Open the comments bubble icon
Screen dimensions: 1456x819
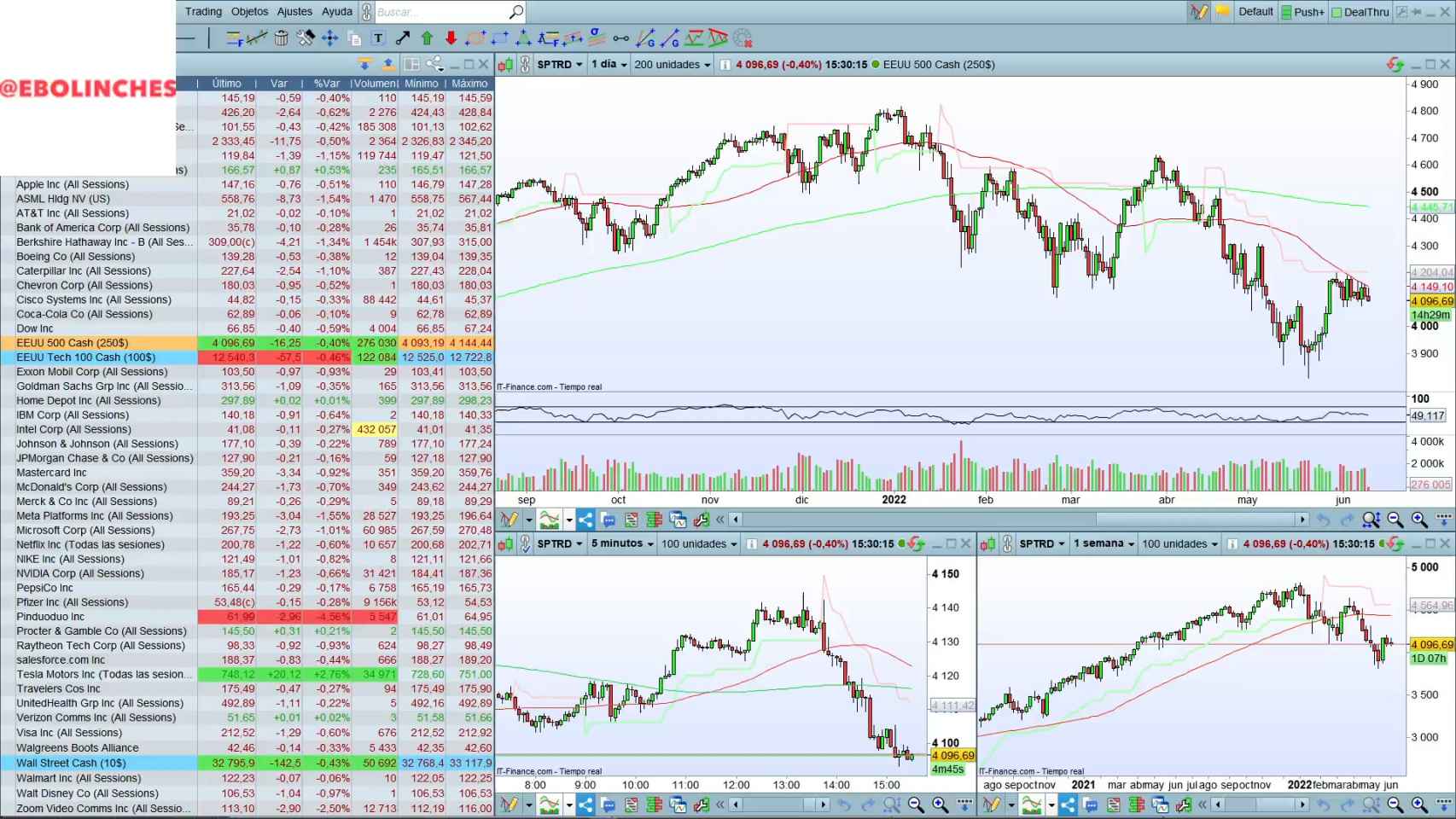tap(609, 520)
